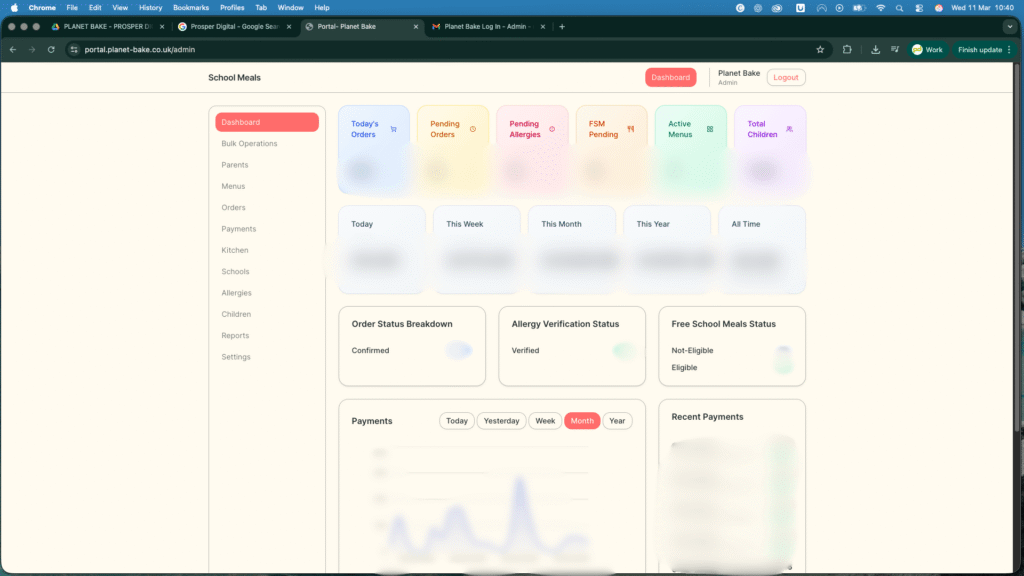The width and height of the screenshot is (1024, 576).
Task: Click the shopping cart icon on Today's Orders
Action: click(x=393, y=129)
